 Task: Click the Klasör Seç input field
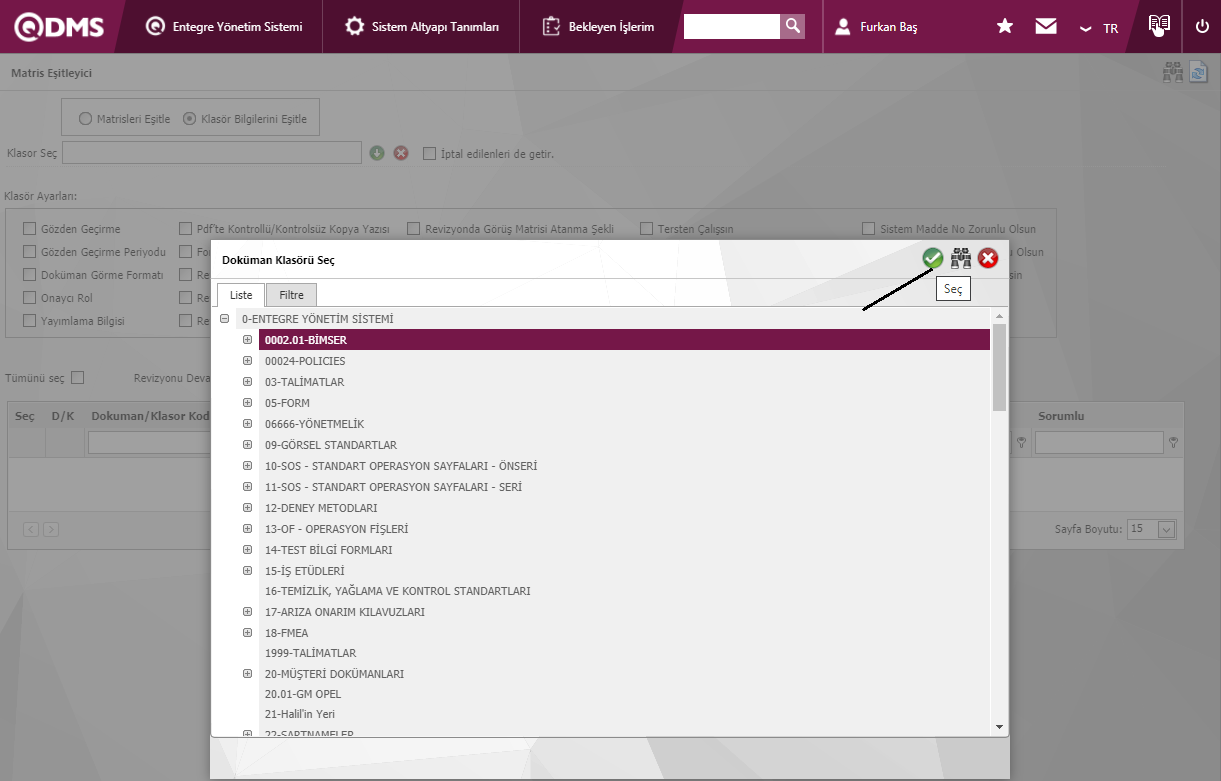point(212,152)
